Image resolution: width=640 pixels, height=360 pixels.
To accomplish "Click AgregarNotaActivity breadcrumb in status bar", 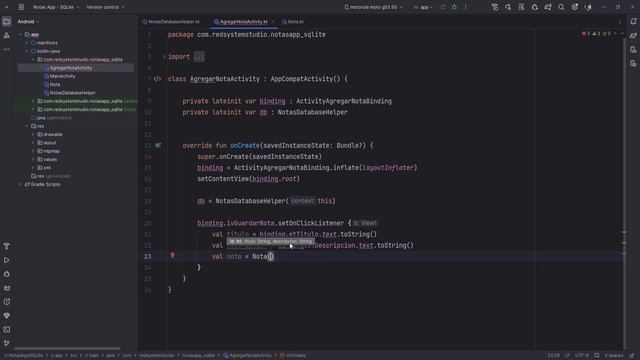I will 247,356.
